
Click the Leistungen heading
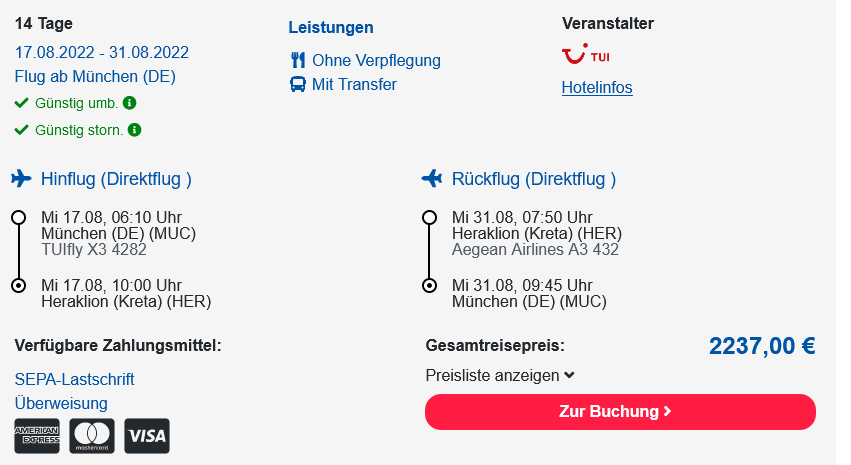tap(331, 27)
